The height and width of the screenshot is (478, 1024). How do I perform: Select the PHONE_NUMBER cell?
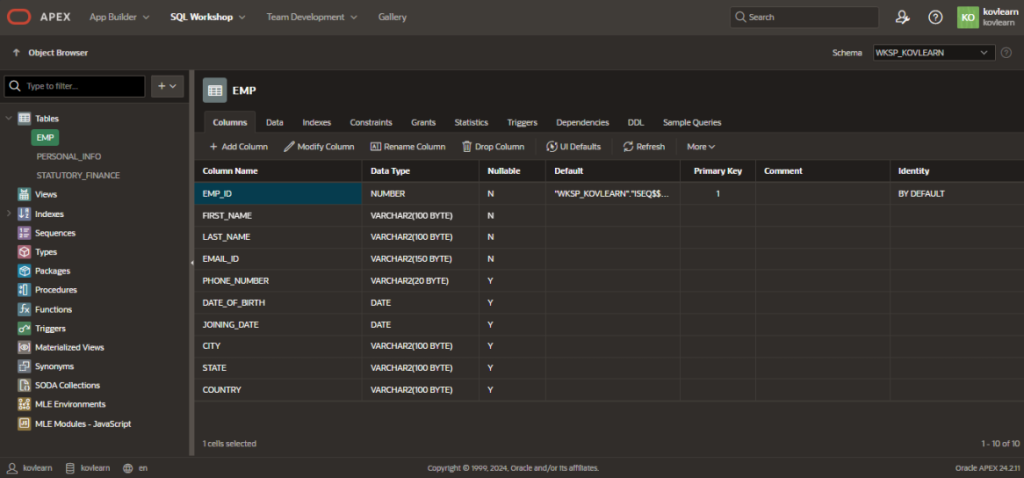tap(278, 281)
